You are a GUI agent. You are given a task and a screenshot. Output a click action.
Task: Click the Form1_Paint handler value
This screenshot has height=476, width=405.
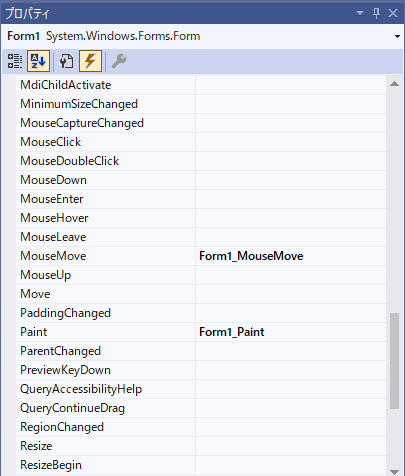tap(232, 332)
